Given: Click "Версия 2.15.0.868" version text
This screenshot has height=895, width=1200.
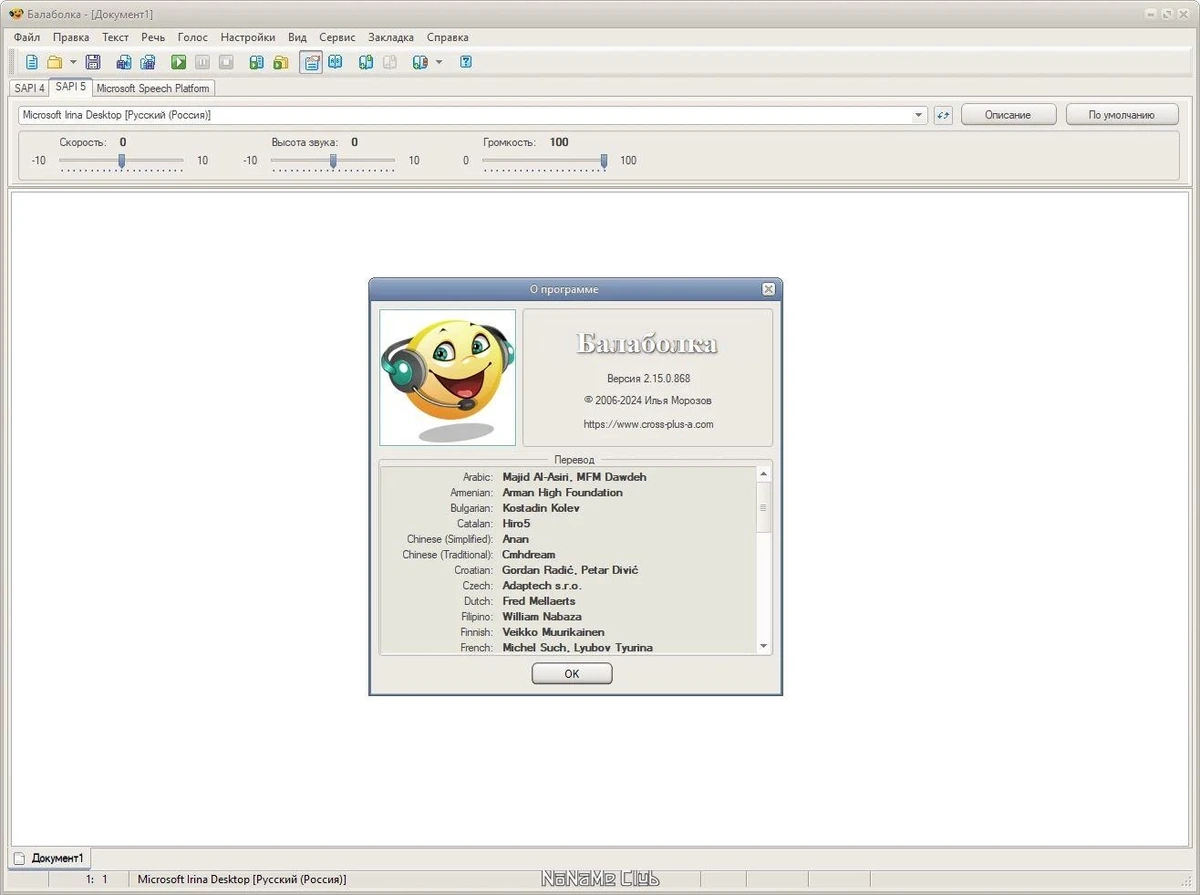Looking at the screenshot, I should [x=648, y=379].
